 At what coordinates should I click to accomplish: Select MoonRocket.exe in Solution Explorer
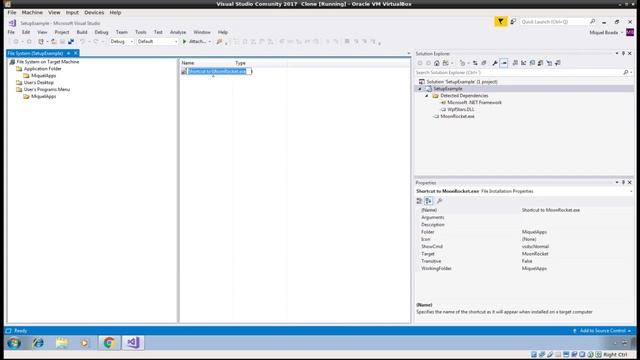pyautogui.click(x=457, y=116)
